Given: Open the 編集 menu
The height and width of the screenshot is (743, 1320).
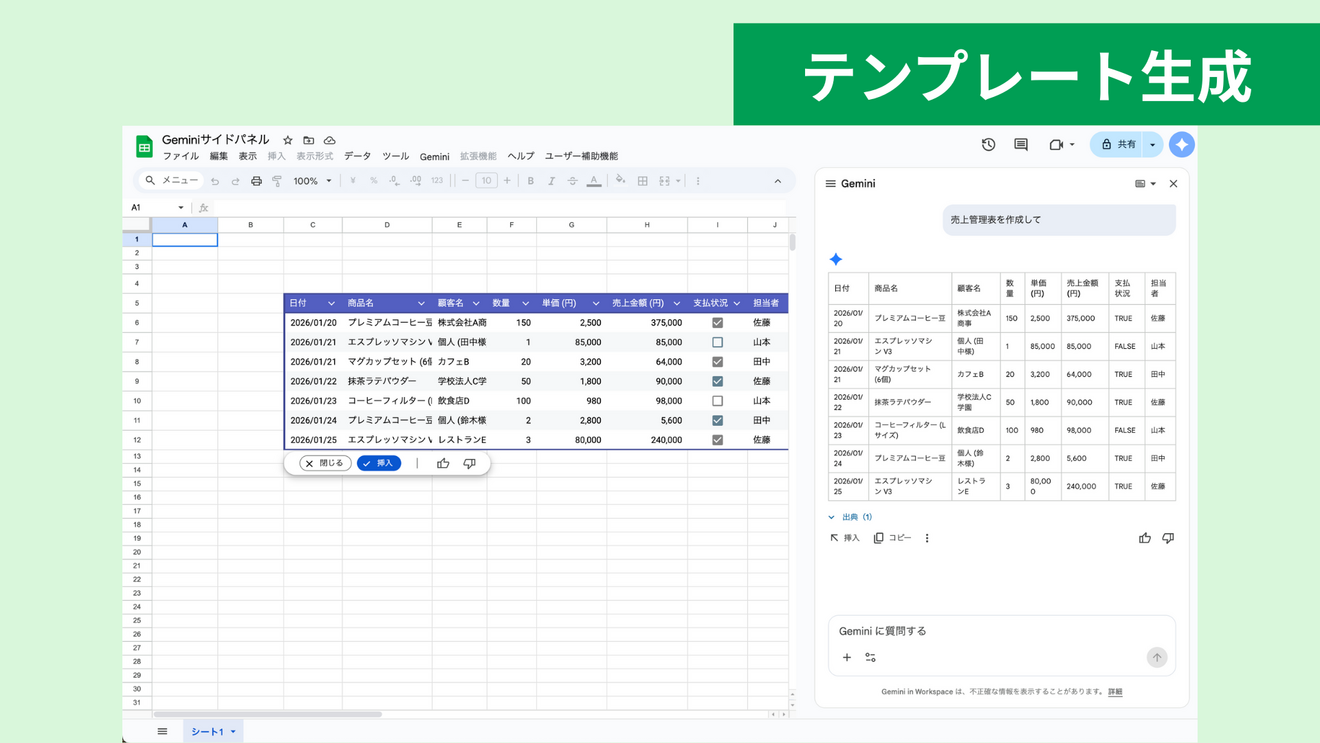Looking at the screenshot, I should point(219,157).
